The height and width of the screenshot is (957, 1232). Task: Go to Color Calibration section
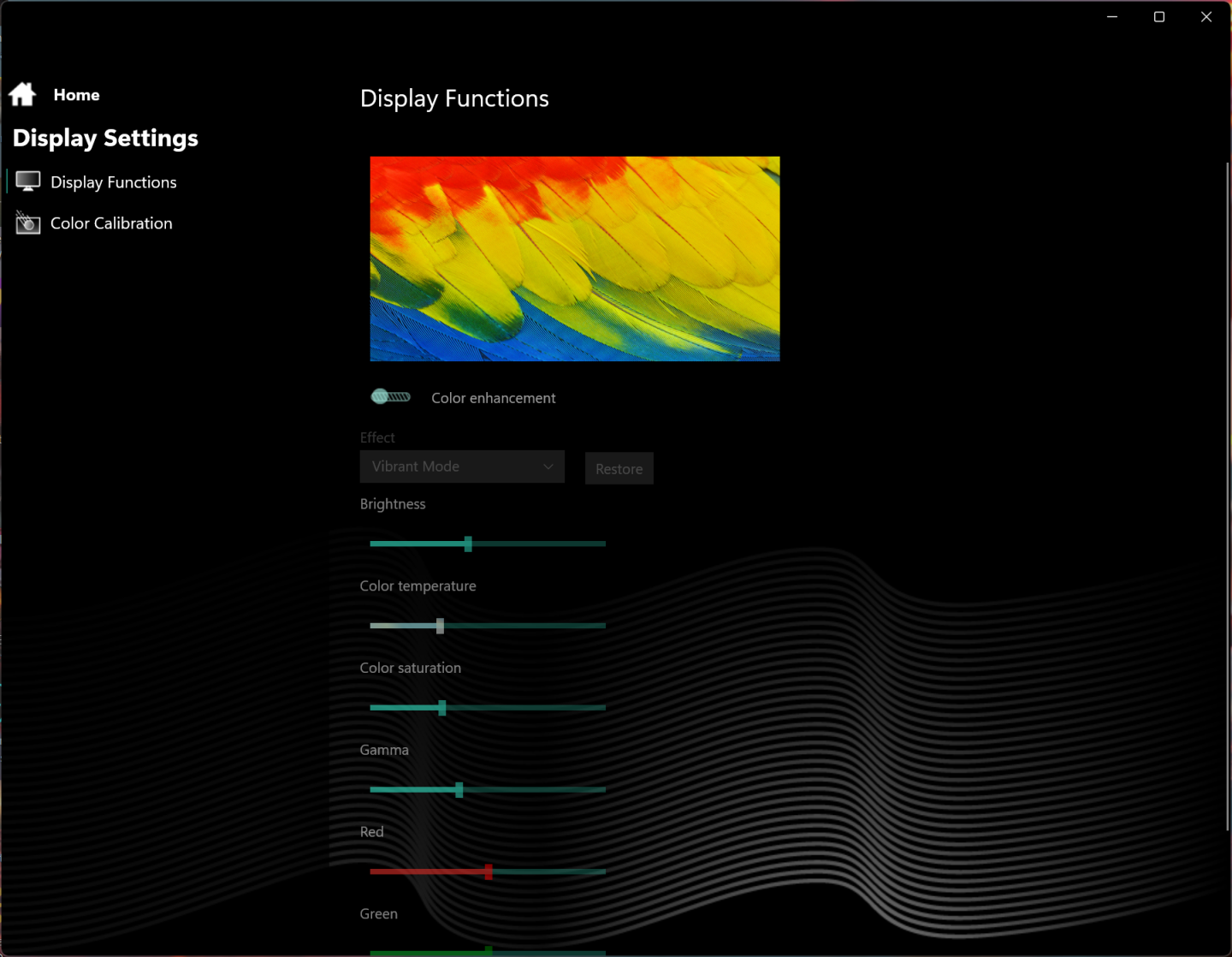coord(111,223)
